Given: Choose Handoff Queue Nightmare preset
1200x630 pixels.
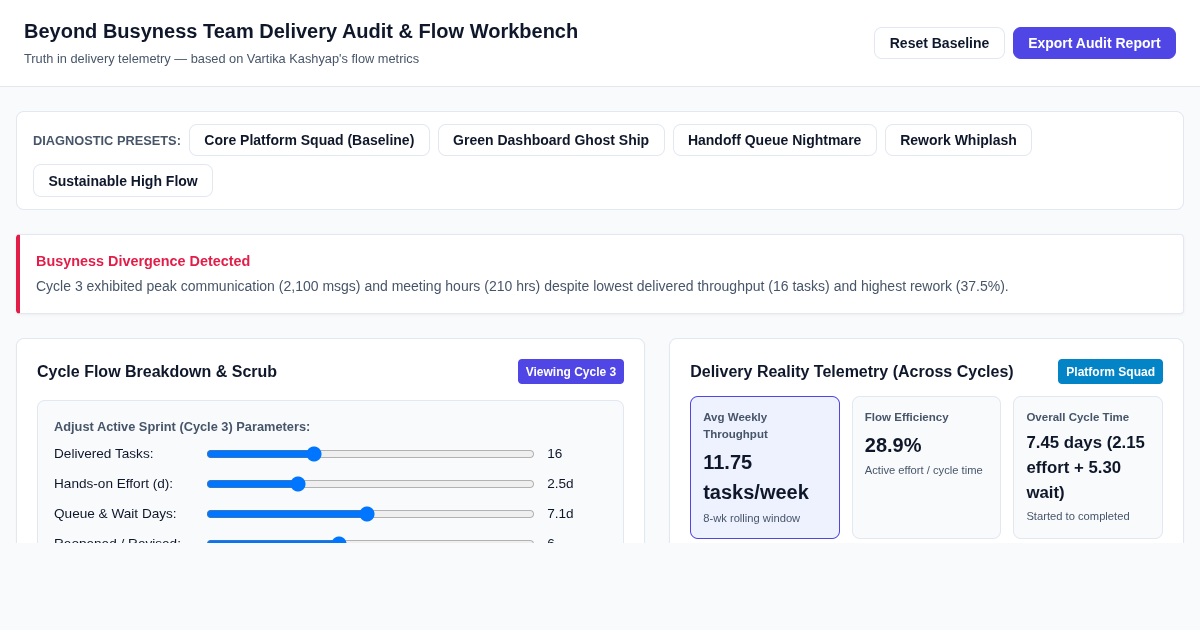Looking at the screenshot, I should point(774,140).
